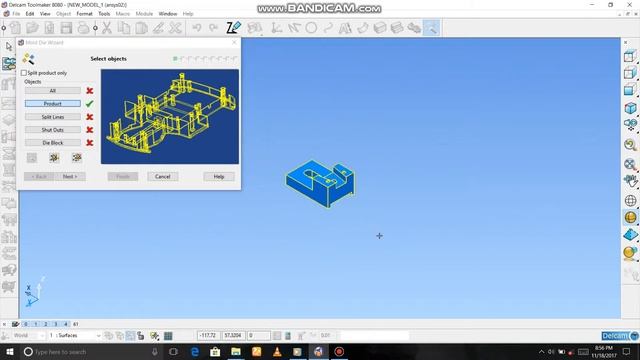Screen dimensions: 640x360
Task: Click the grid icon in status bar
Action: (x=168, y=336)
